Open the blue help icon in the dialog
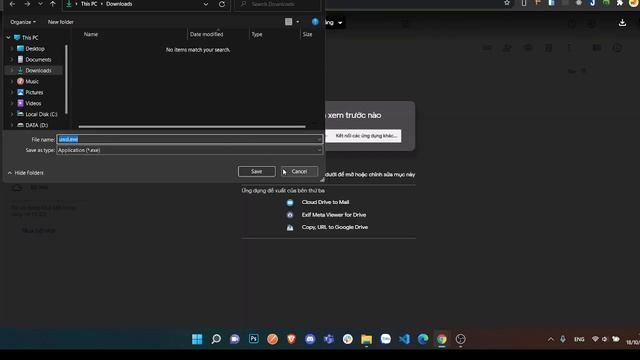 coord(315,22)
